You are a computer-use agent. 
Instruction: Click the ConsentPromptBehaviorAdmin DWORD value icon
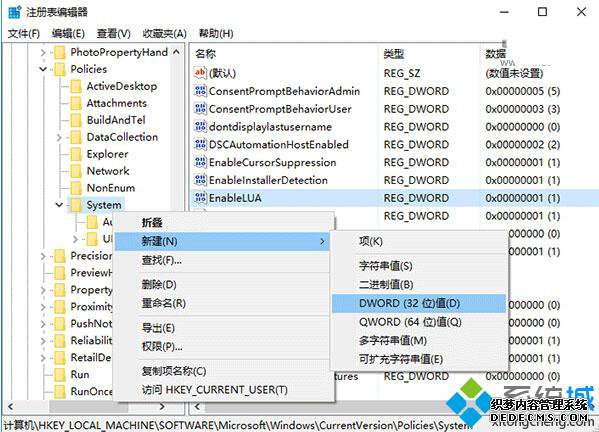coord(201,91)
